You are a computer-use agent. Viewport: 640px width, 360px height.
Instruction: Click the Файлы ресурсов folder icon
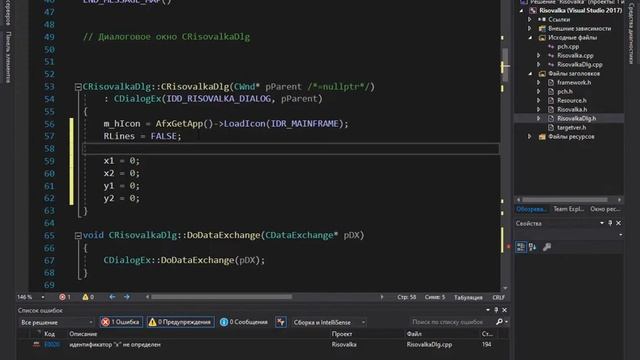click(x=542, y=136)
